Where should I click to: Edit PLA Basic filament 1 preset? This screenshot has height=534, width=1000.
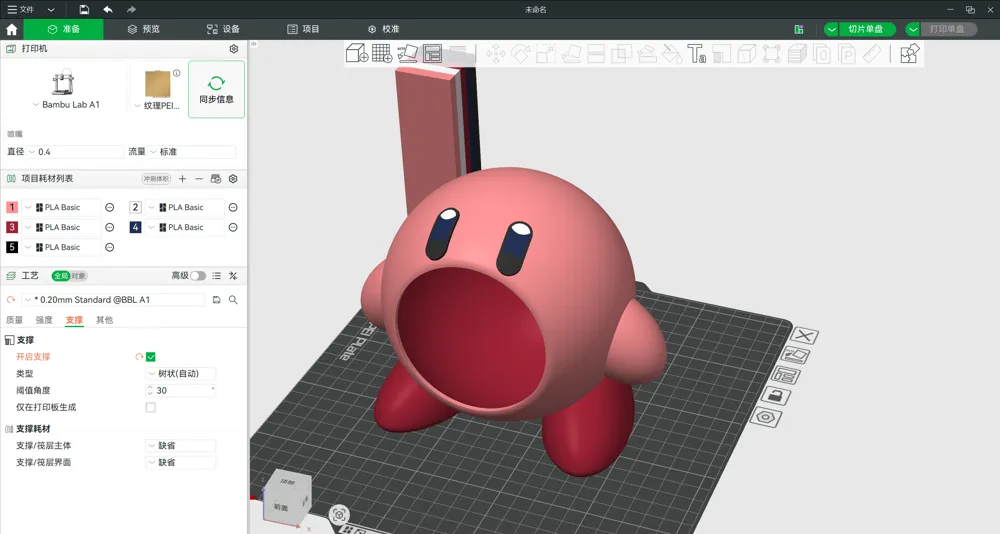pyautogui.click(x=109, y=207)
